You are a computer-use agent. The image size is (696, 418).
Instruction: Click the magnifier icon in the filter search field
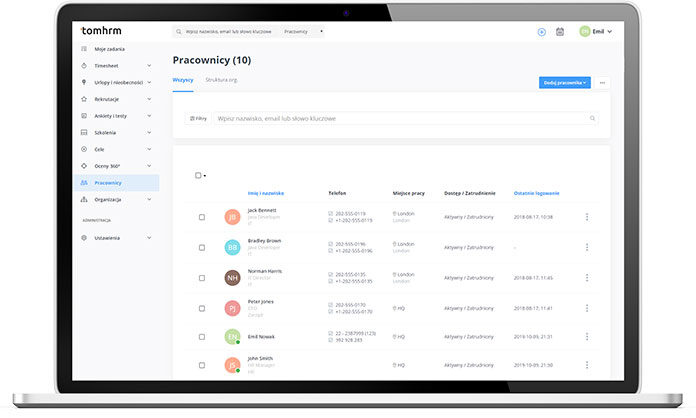592,118
